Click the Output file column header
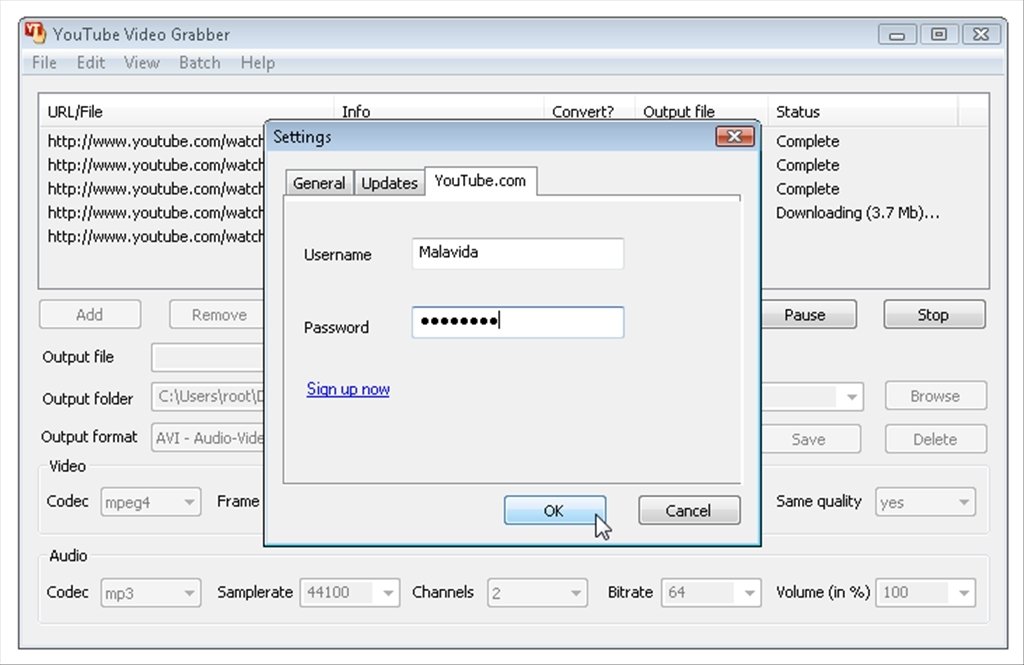 pos(701,112)
